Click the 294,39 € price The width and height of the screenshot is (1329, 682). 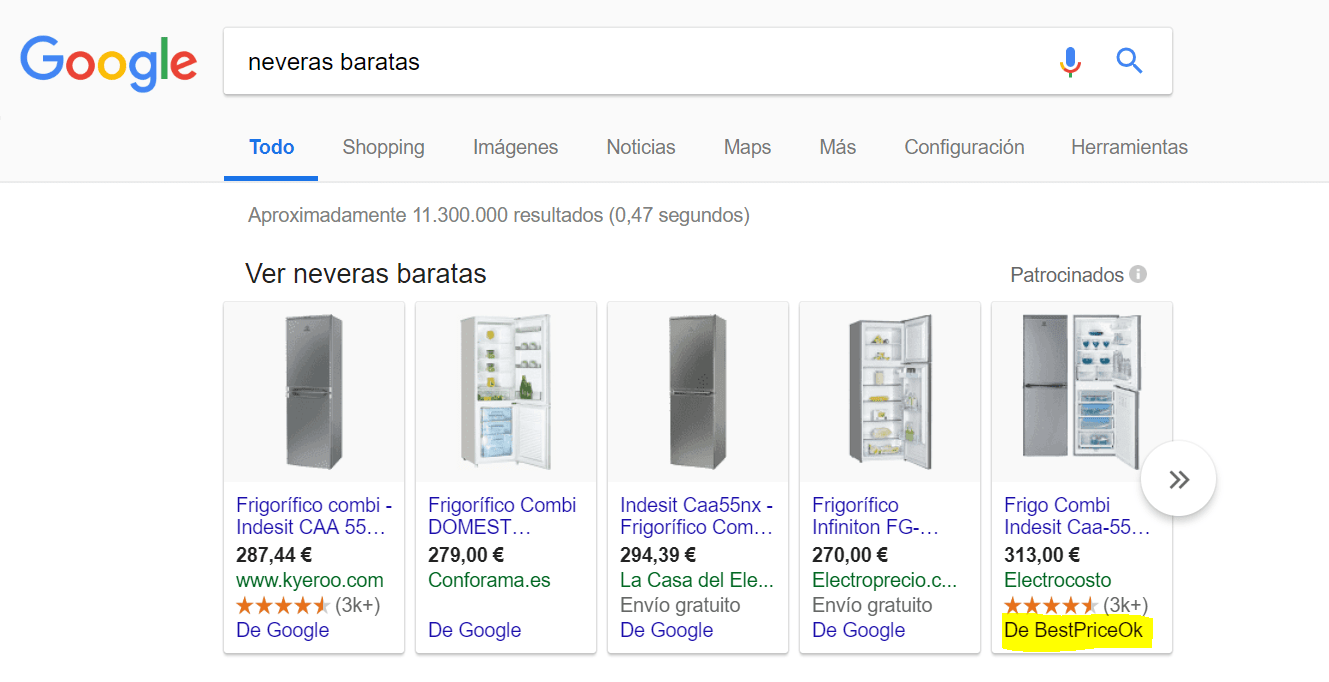pyautogui.click(x=658, y=555)
